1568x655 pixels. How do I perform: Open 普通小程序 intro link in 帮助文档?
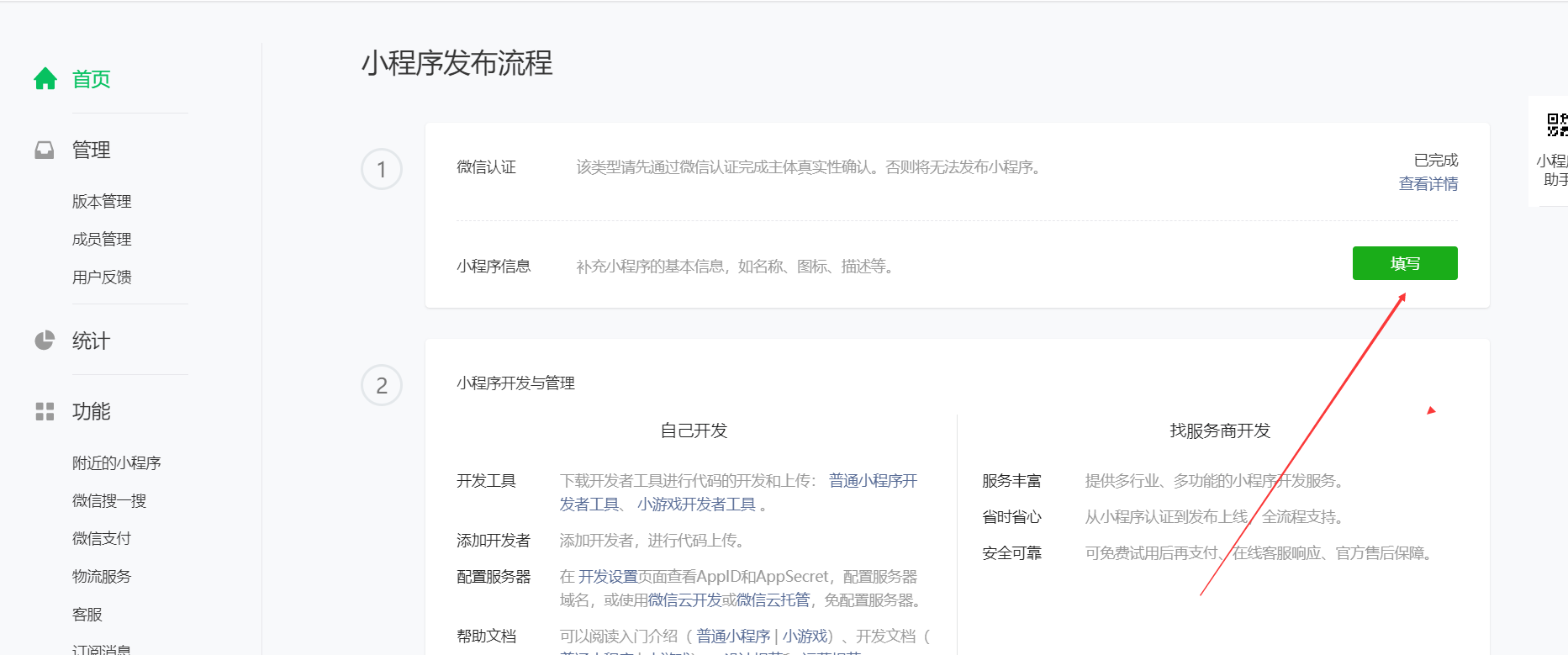point(733,636)
